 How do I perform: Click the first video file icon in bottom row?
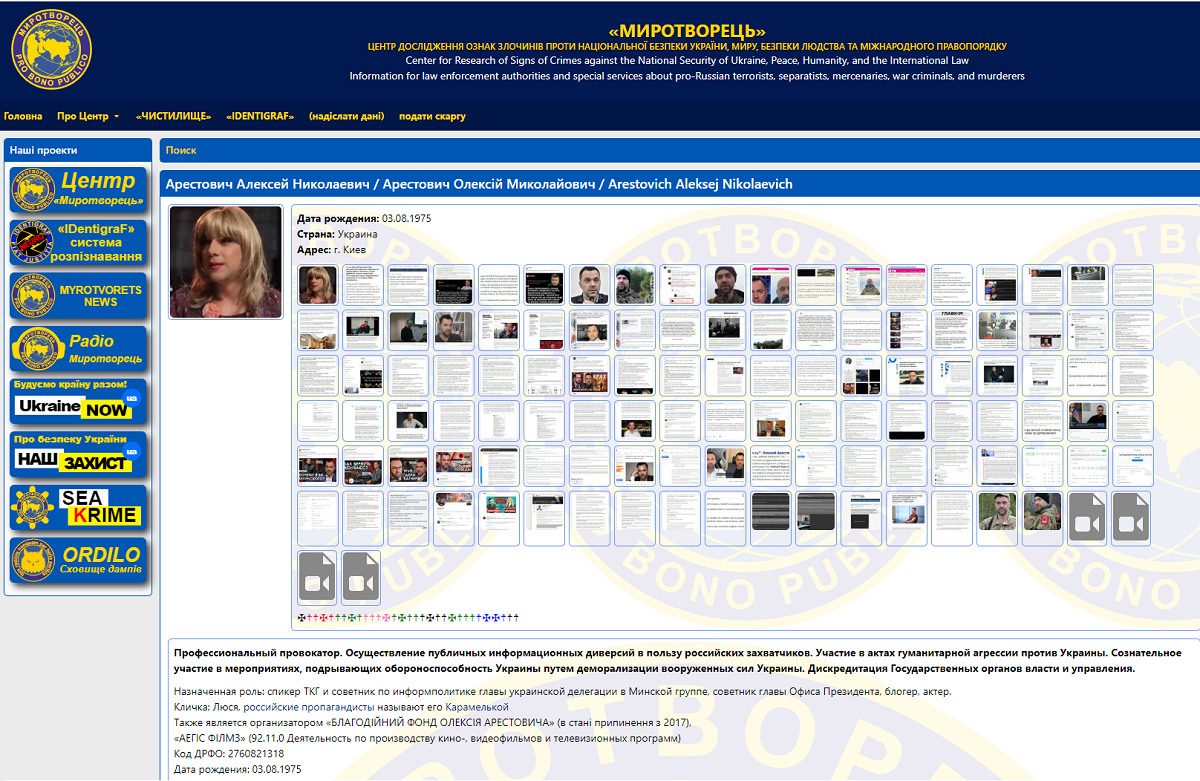pos(318,578)
